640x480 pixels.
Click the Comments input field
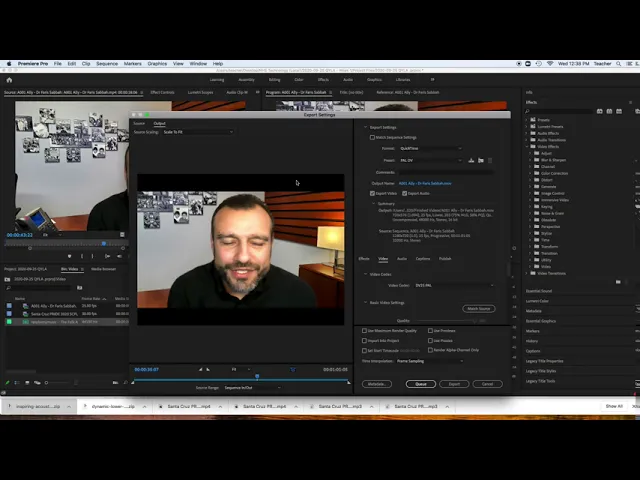[x=447, y=172]
